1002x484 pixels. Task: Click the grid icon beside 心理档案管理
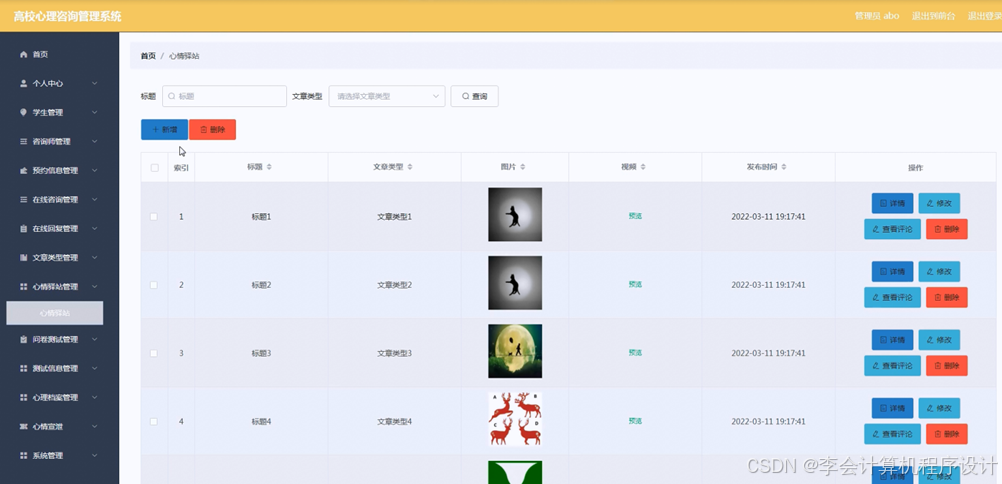pyautogui.click(x=24, y=398)
